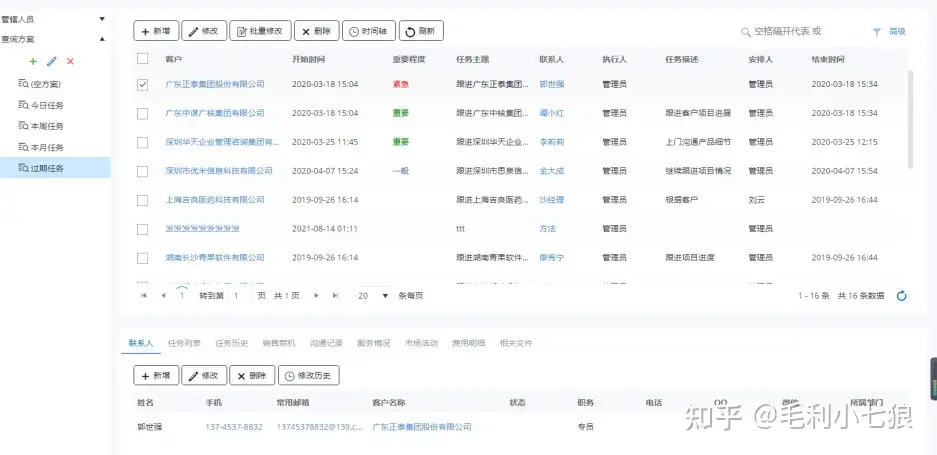Check the 湖南长沙青果软件有限公司 row checkbox
This screenshot has width=937, height=455.
tap(142, 258)
